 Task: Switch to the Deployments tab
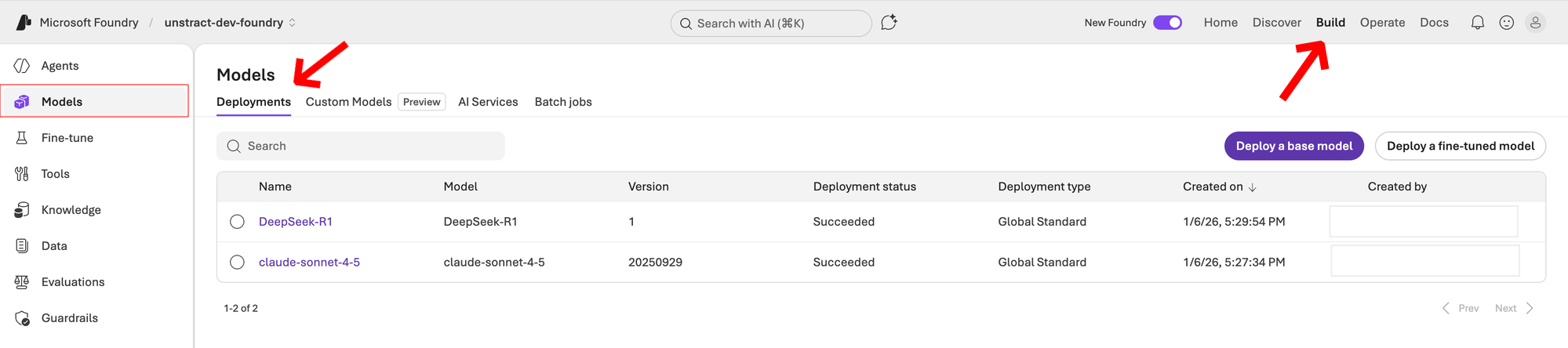[x=253, y=102]
